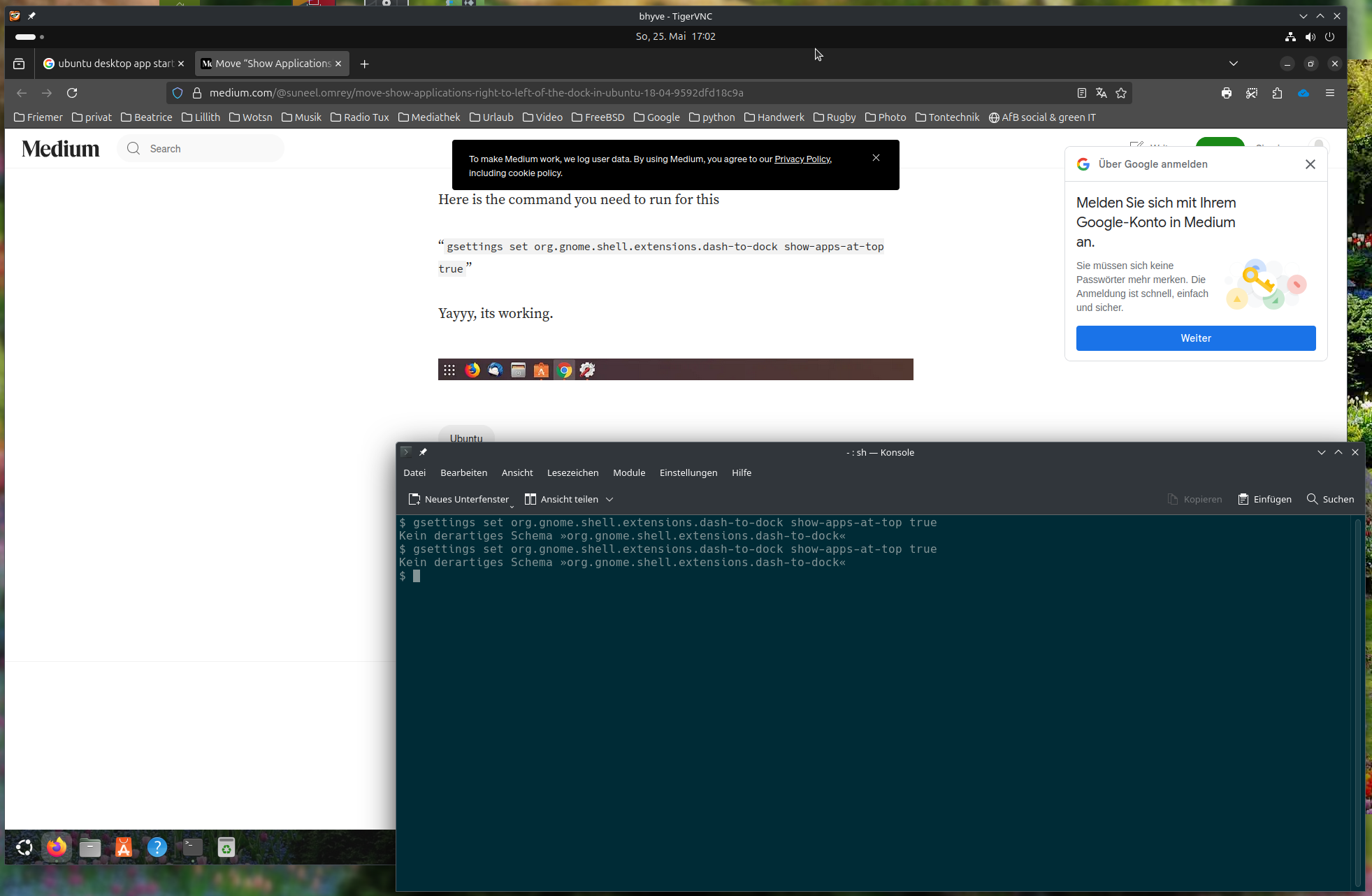This screenshot has height=896, width=1372.
Task: Go forward in Firefox history
Action: click(47, 93)
